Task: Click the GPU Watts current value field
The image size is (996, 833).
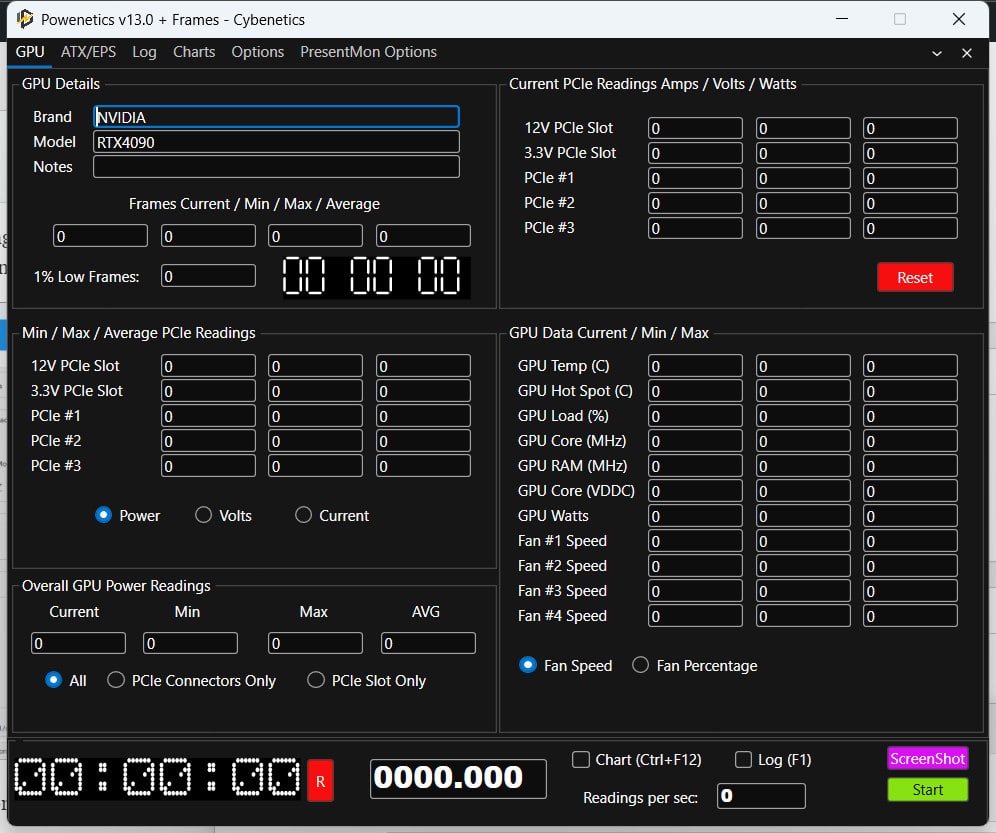Action: pyautogui.click(x=696, y=516)
